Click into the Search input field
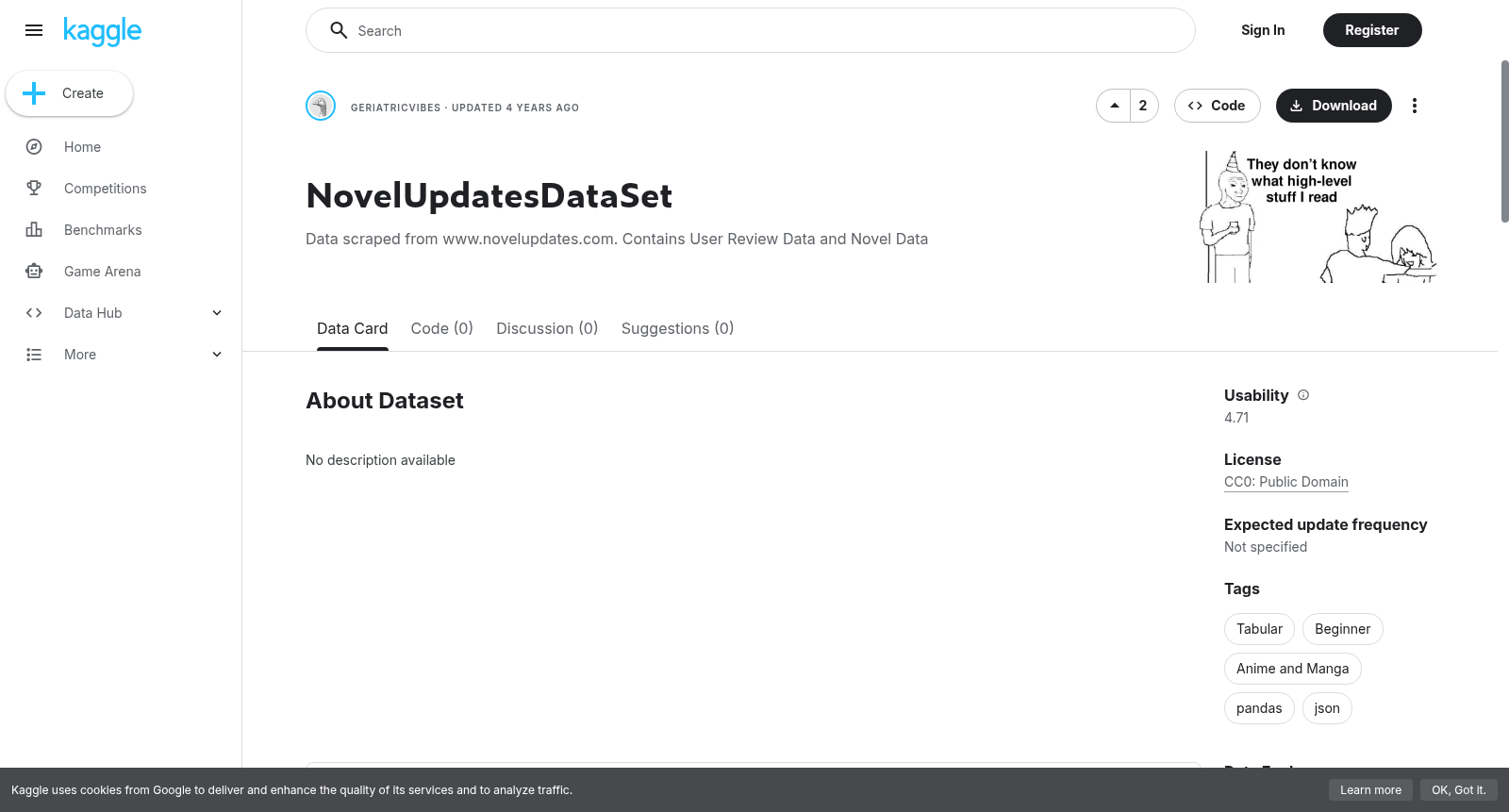 pyautogui.click(x=751, y=30)
